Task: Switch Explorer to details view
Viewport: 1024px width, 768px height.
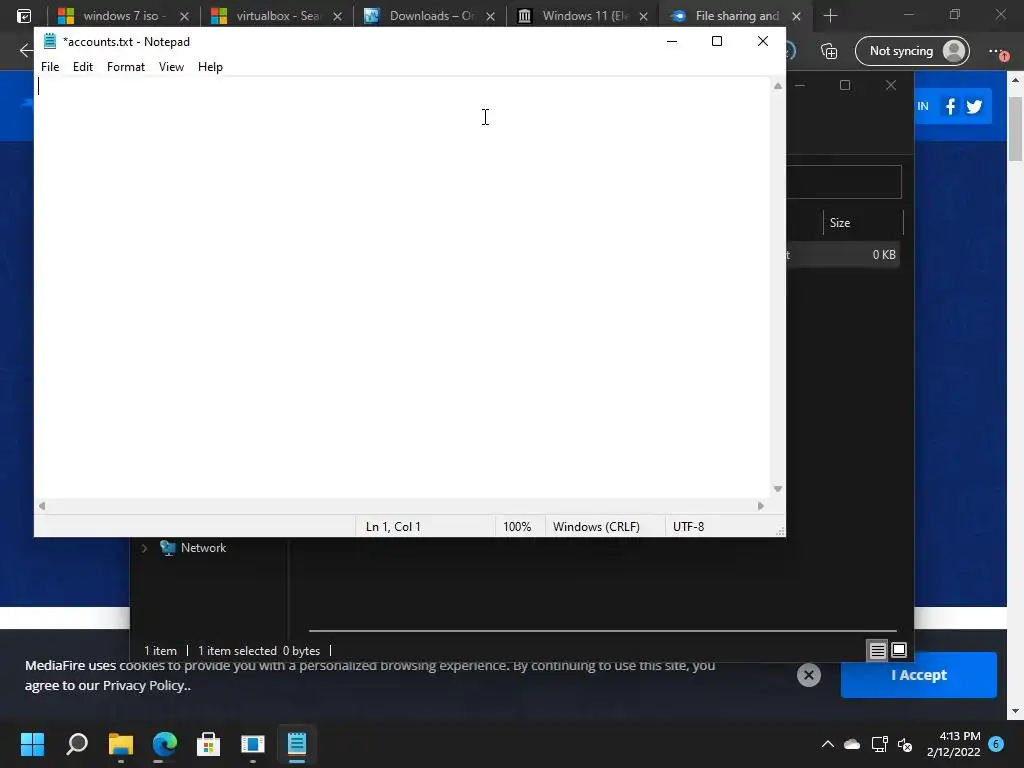Action: pos(877,650)
